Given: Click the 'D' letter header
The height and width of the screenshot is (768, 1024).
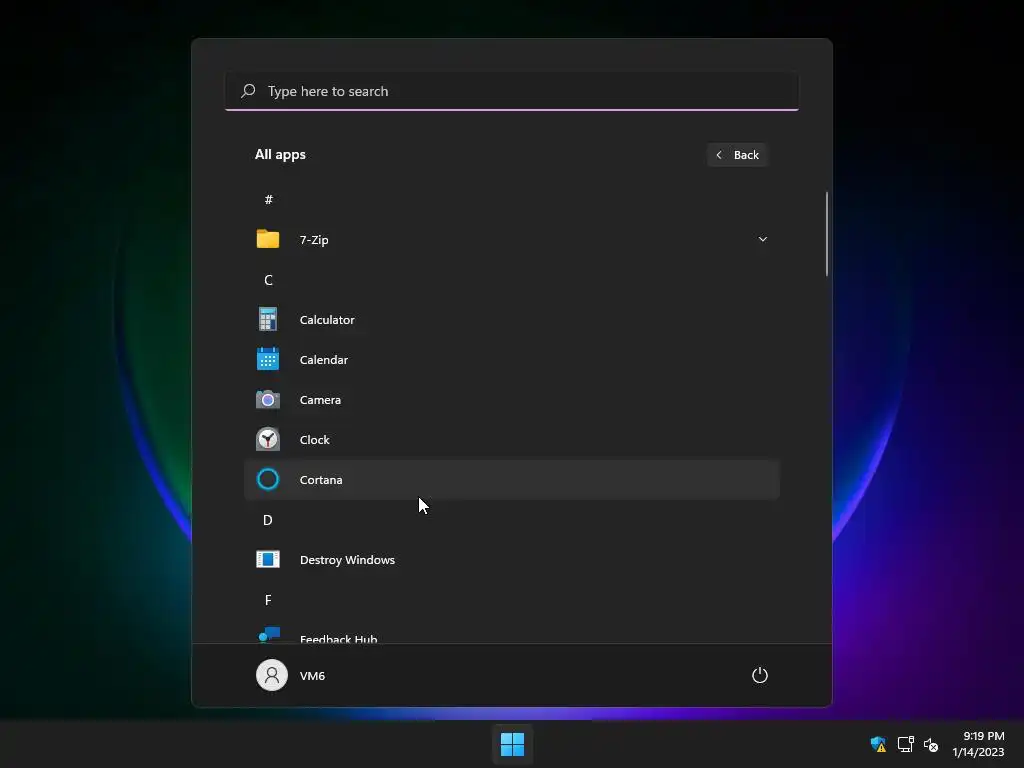Looking at the screenshot, I should [268, 520].
